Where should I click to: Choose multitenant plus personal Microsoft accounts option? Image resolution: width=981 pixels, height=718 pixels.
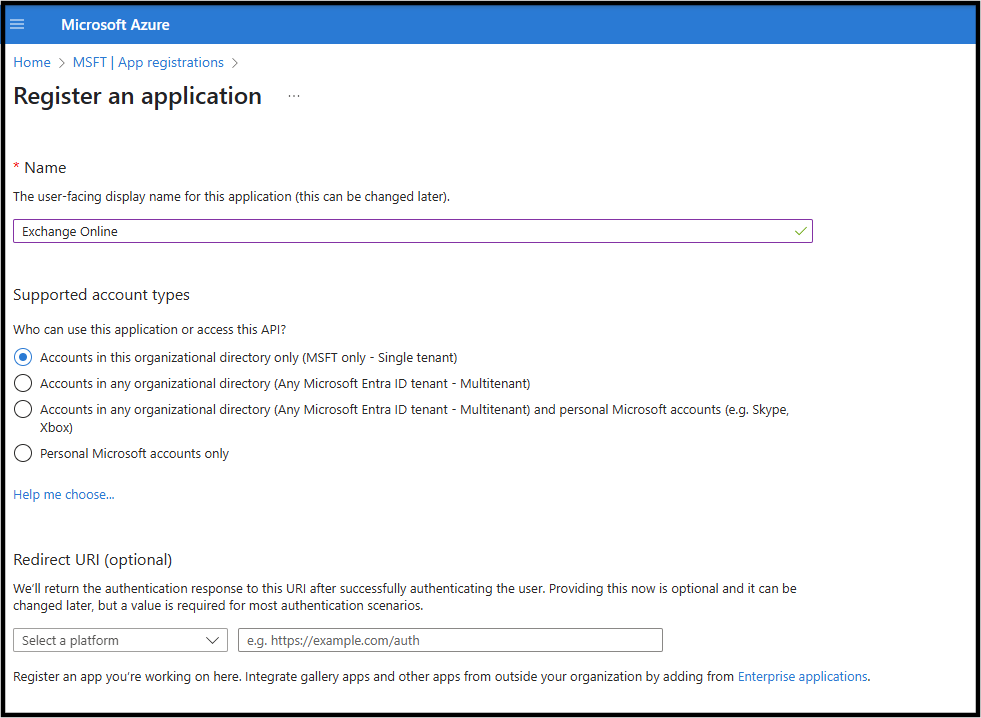tap(22, 409)
